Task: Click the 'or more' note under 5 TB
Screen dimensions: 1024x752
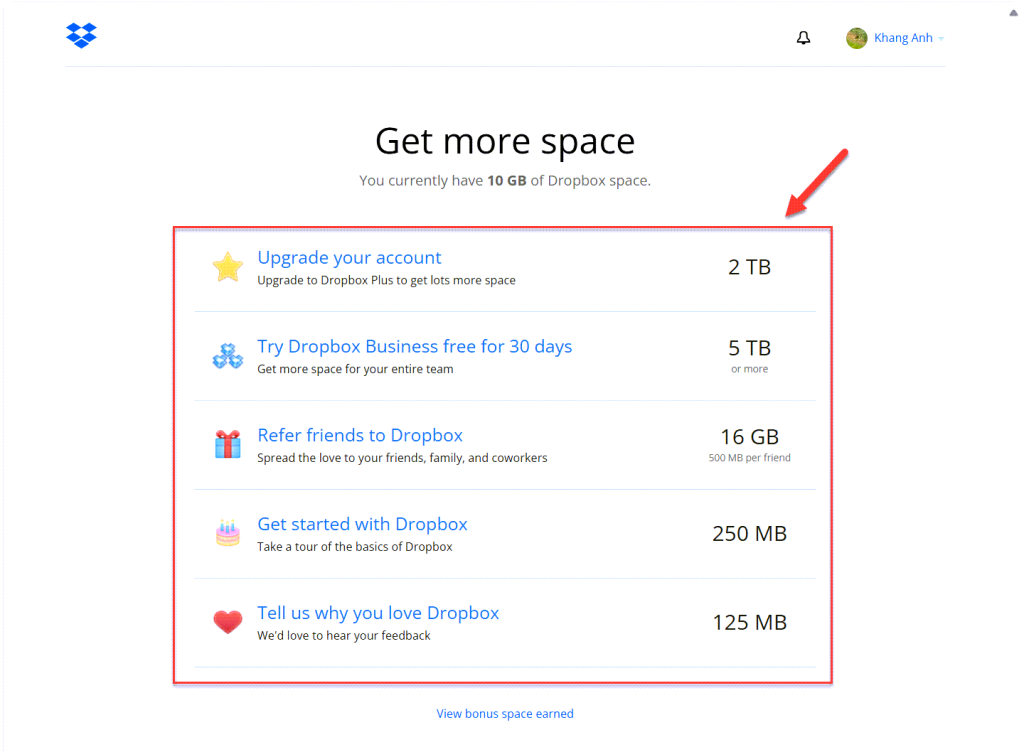Action: (x=750, y=369)
